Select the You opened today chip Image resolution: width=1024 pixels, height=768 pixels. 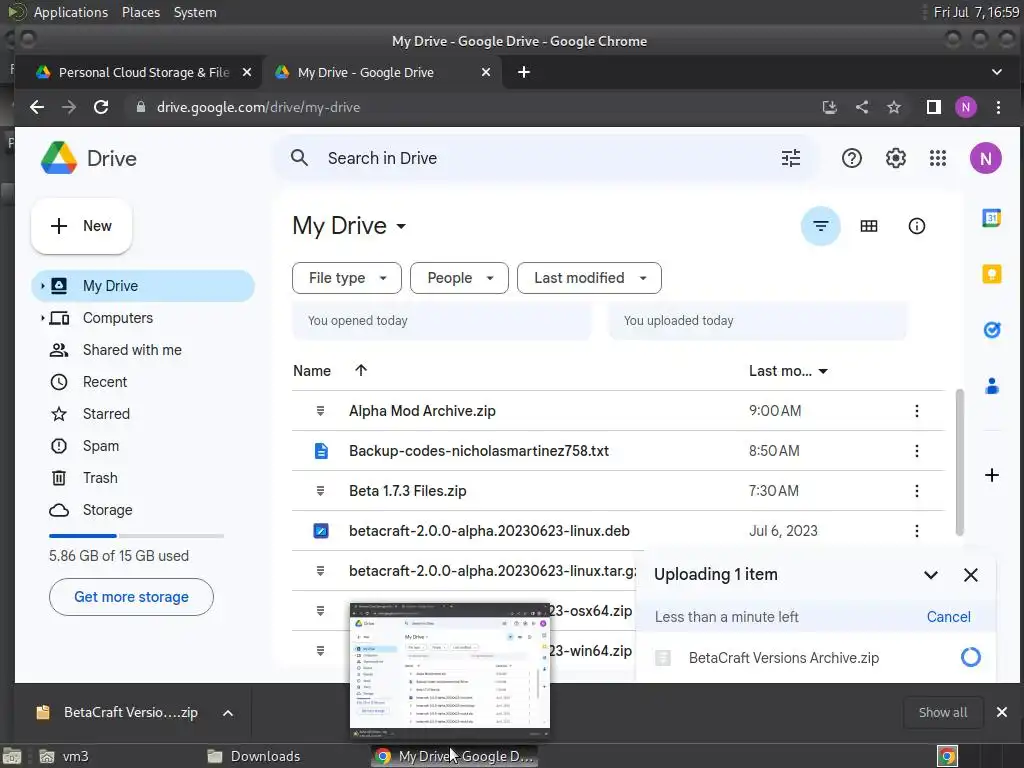click(x=441, y=321)
